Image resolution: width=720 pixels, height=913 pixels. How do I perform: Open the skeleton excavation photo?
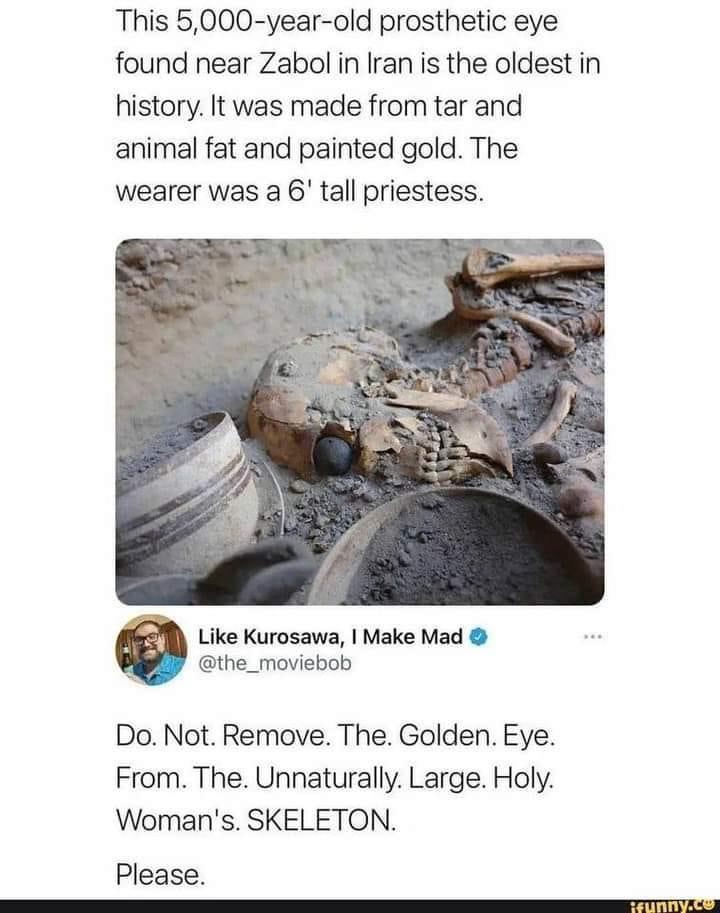[x=359, y=421]
